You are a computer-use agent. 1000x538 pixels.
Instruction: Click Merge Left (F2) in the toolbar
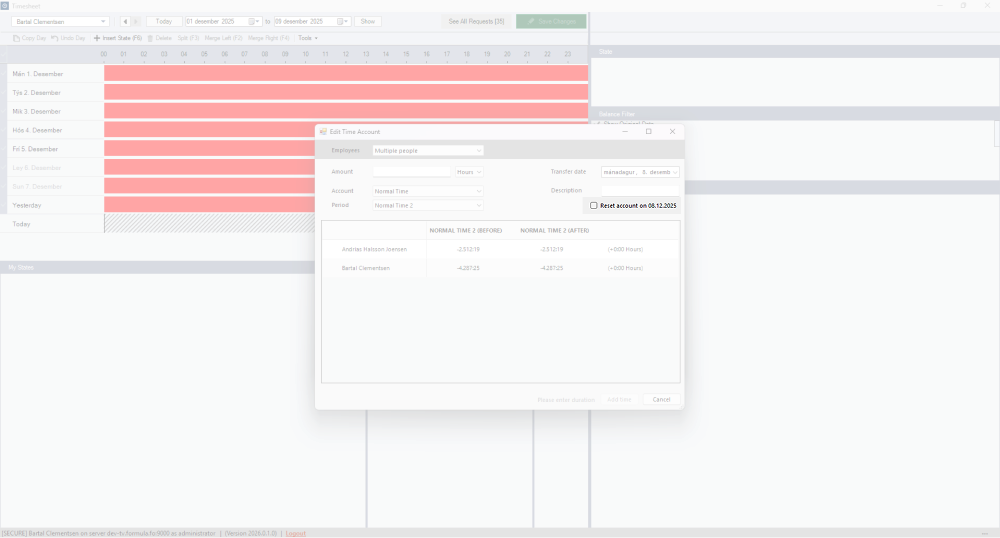click(x=223, y=38)
